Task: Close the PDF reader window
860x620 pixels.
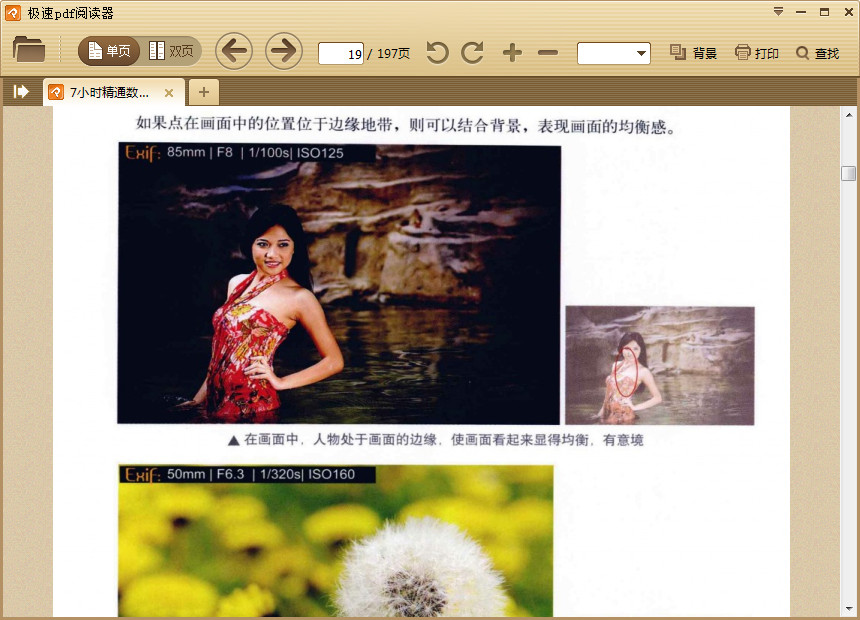Action: point(848,12)
